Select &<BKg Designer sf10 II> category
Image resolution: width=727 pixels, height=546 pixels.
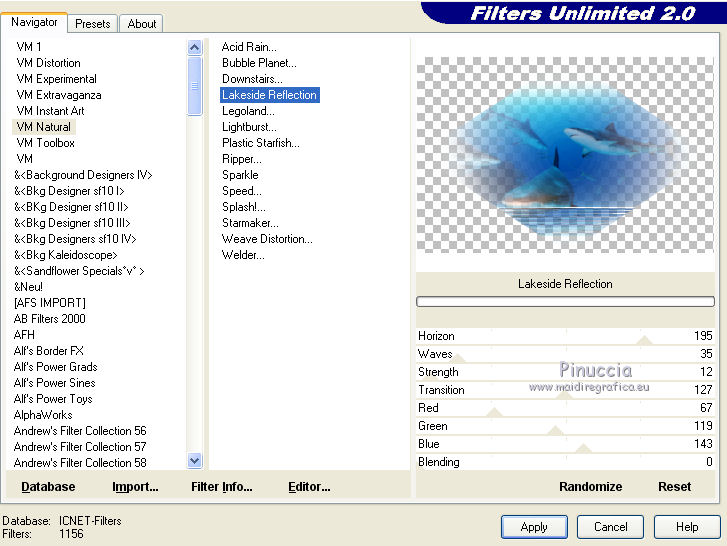tap(71, 207)
